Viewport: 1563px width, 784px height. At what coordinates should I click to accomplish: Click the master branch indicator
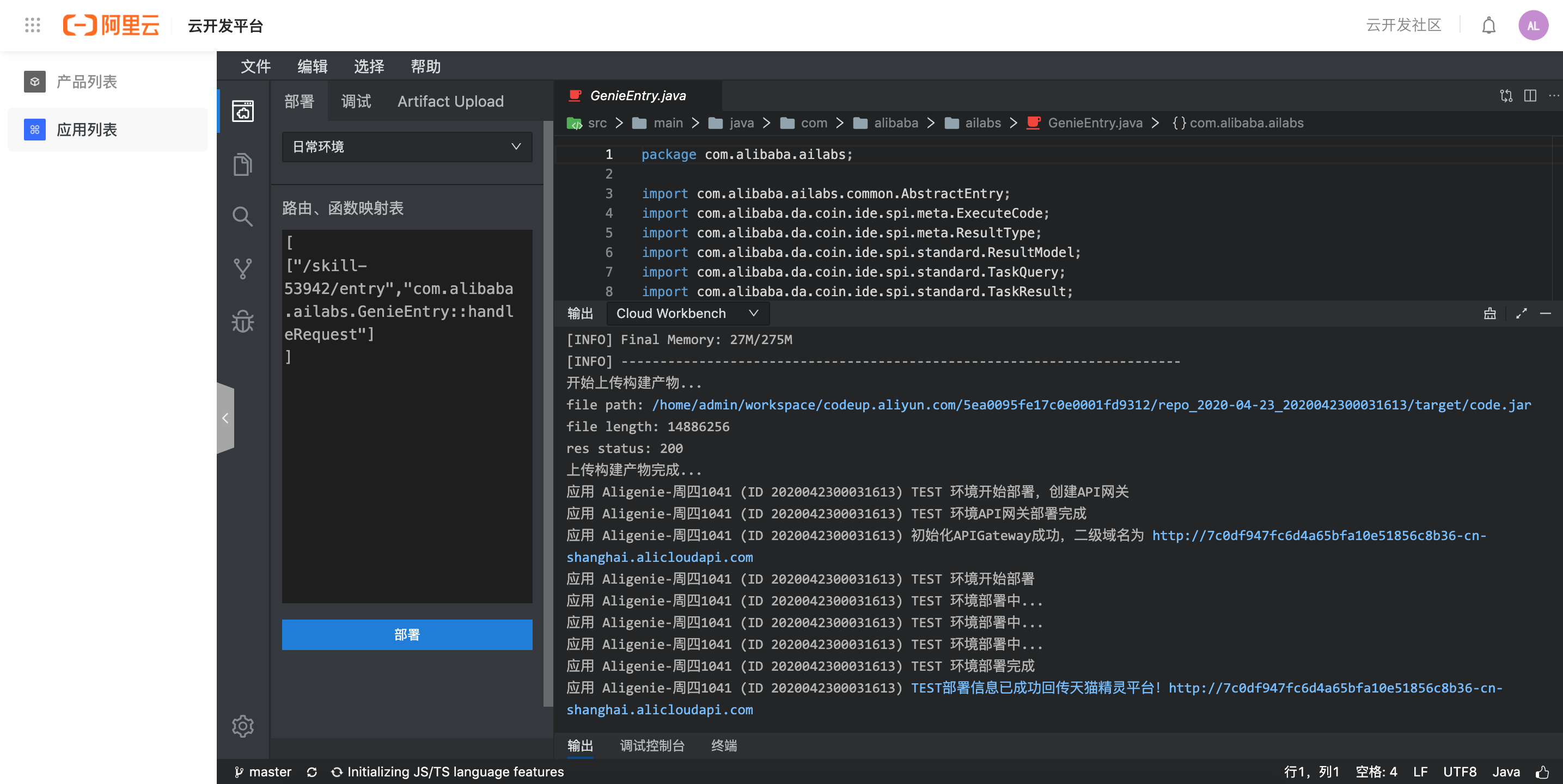coord(262,772)
